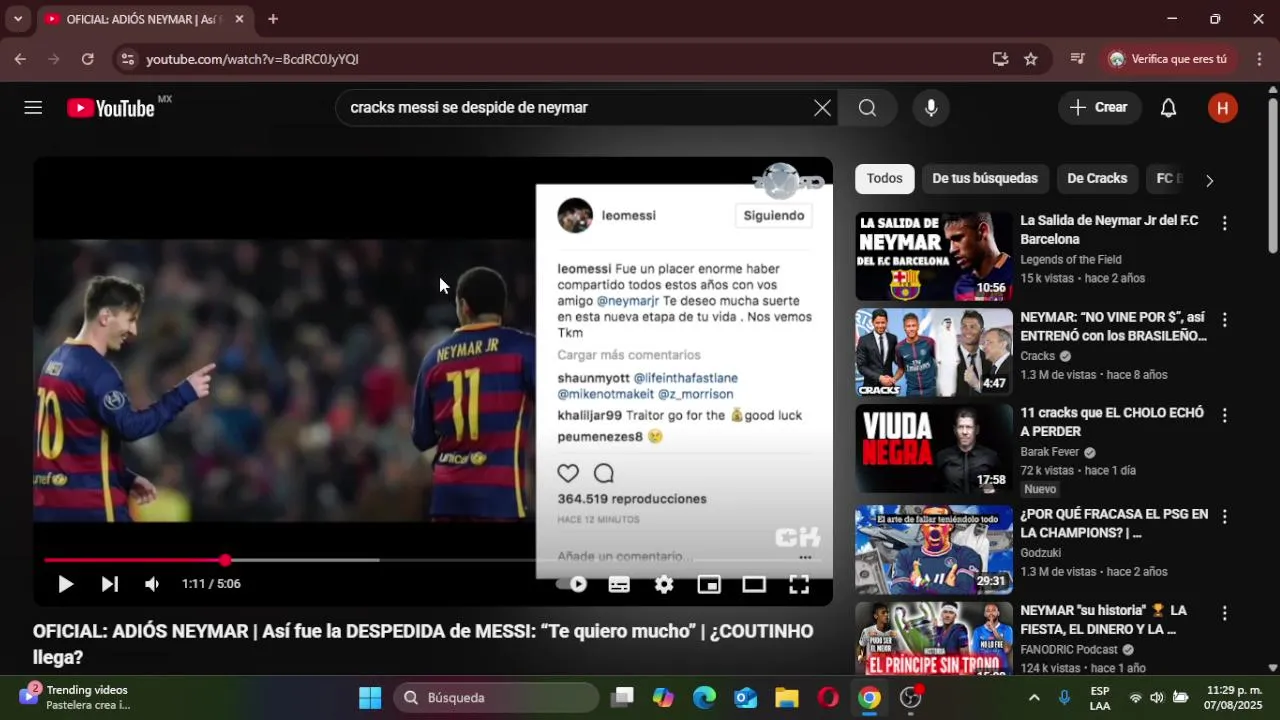Go back in browser history

tap(20, 59)
